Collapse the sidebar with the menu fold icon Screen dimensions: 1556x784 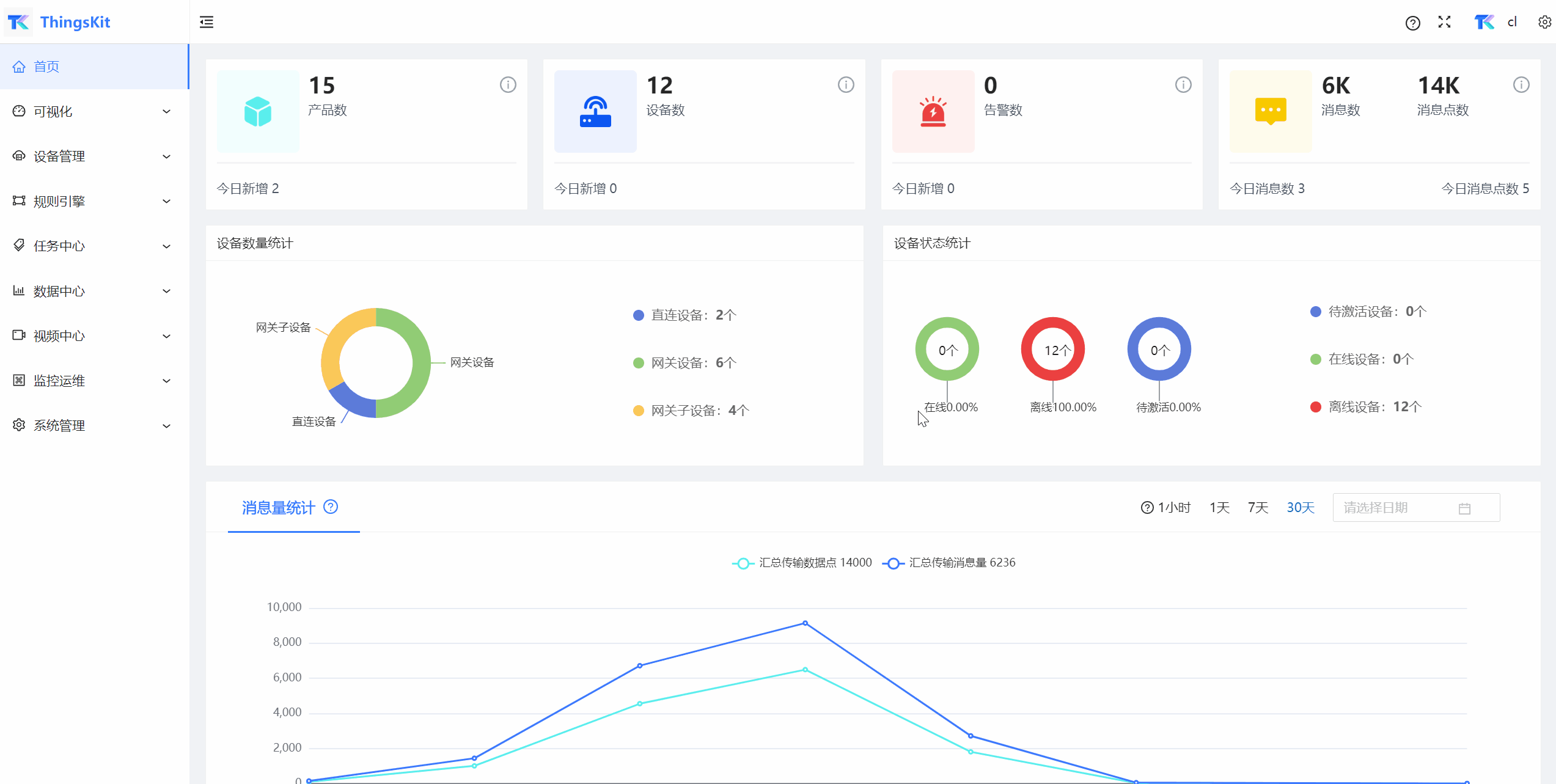coord(207,23)
